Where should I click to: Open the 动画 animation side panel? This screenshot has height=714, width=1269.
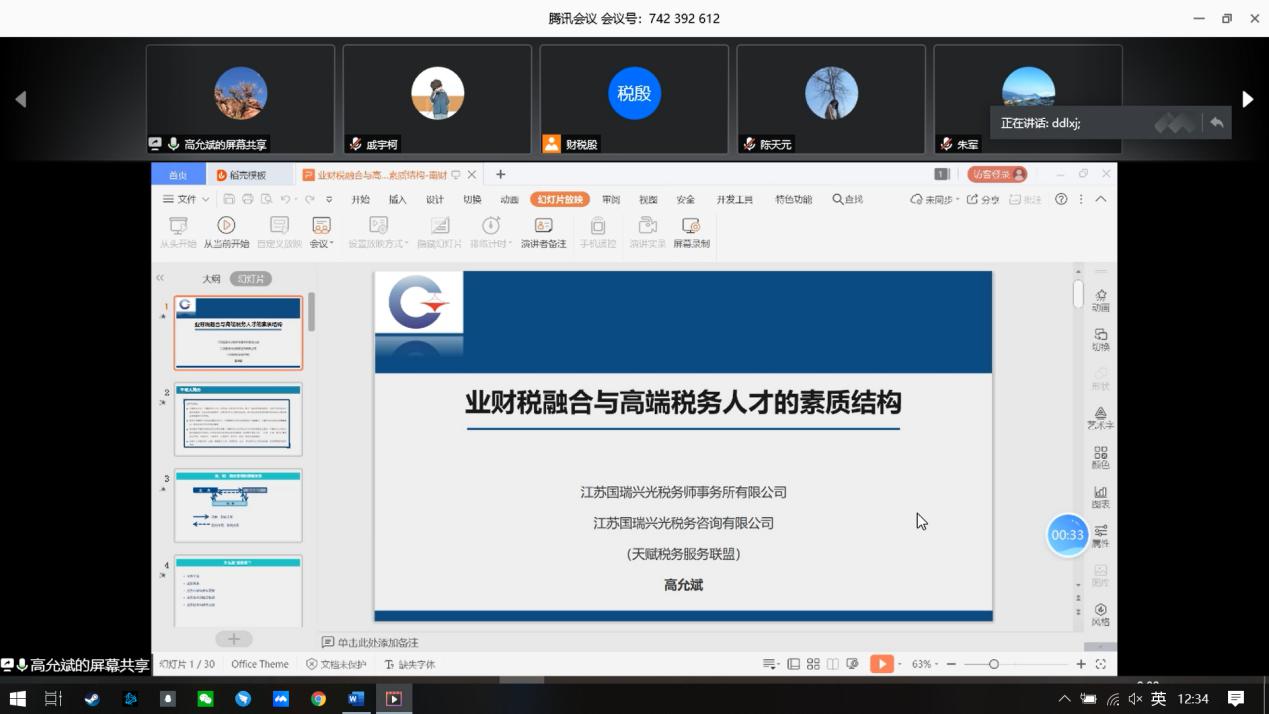coord(1100,299)
